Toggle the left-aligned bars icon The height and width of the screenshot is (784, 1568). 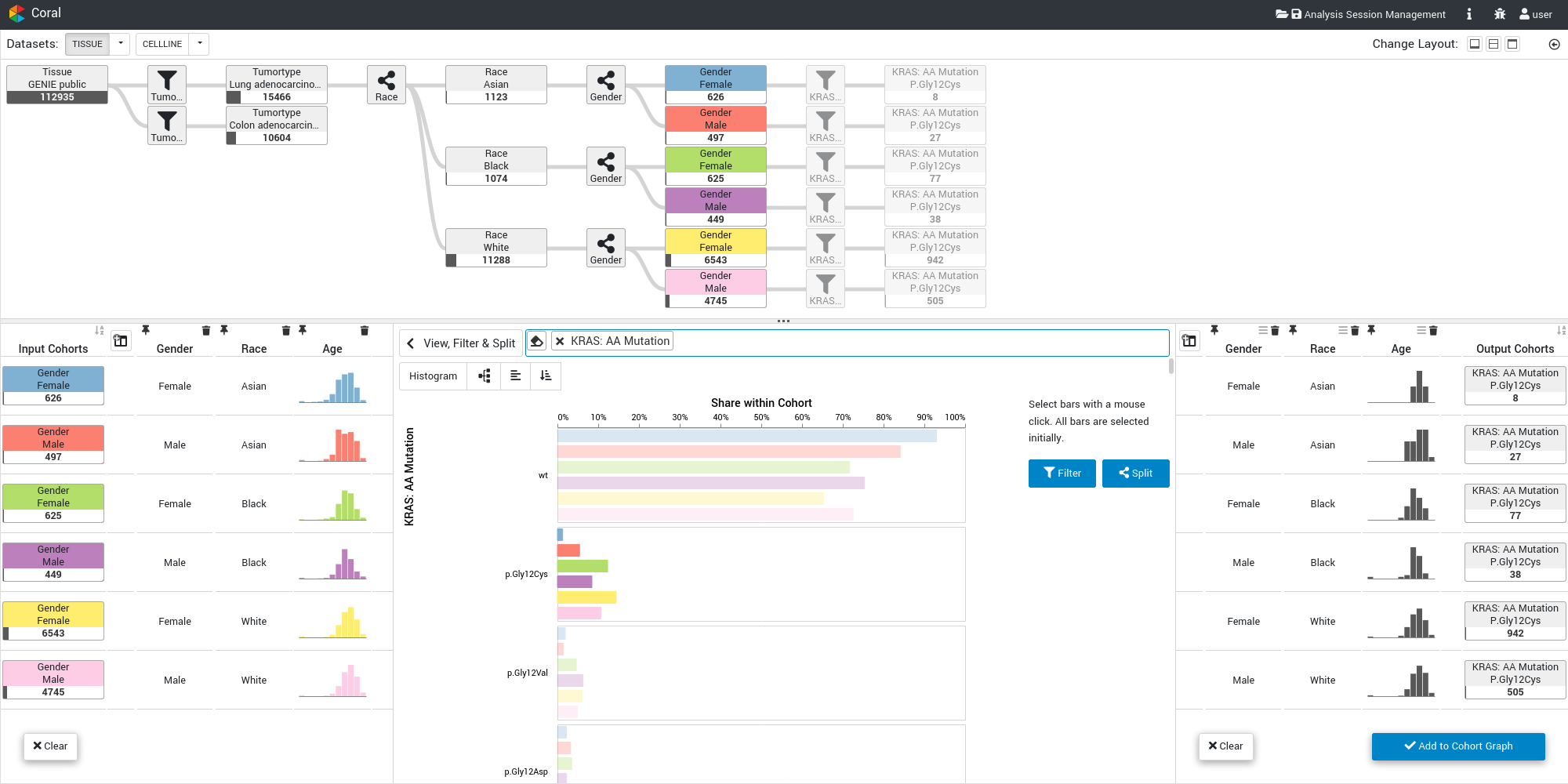(x=515, y=376)
